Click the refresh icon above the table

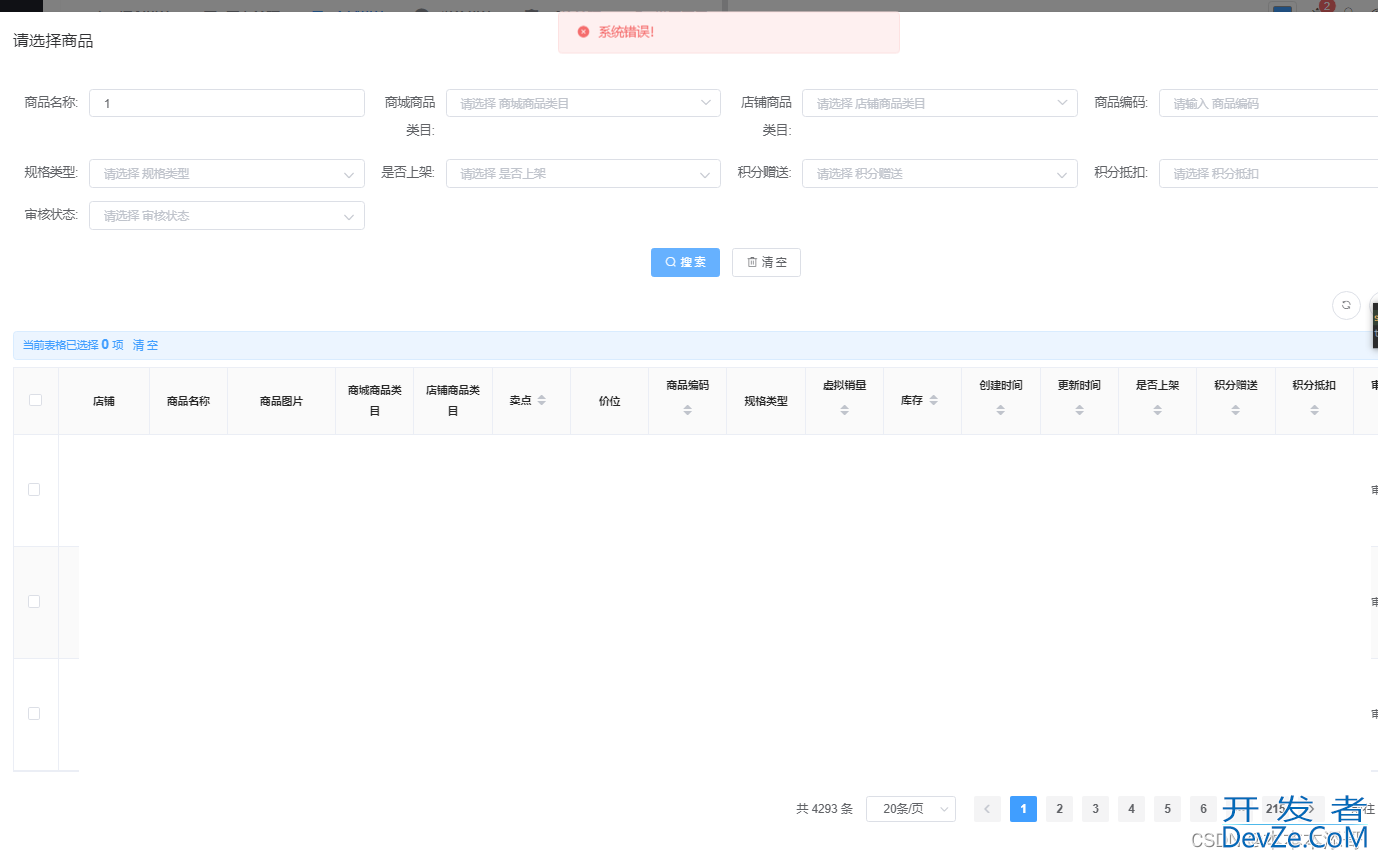tap(1346, 305)
